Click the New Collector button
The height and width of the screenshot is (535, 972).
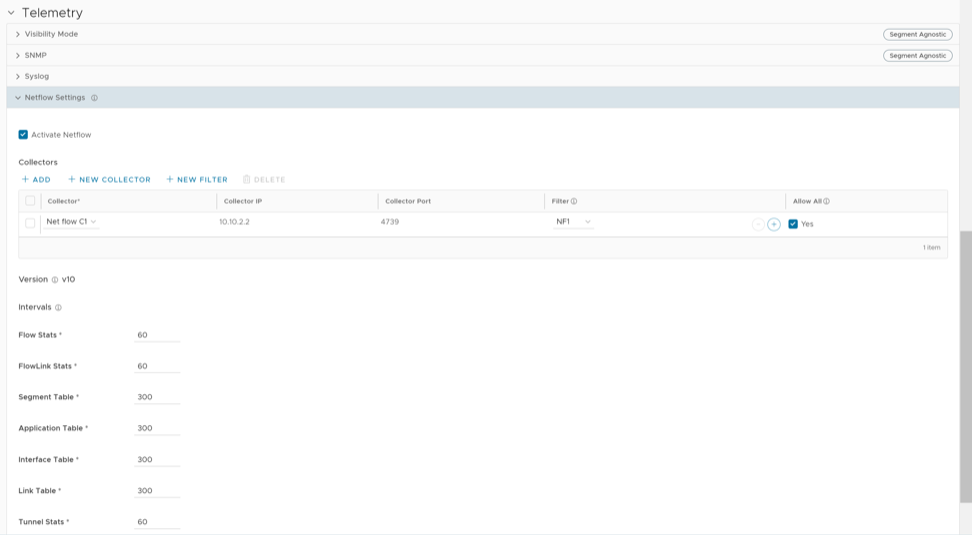(109, 180)
